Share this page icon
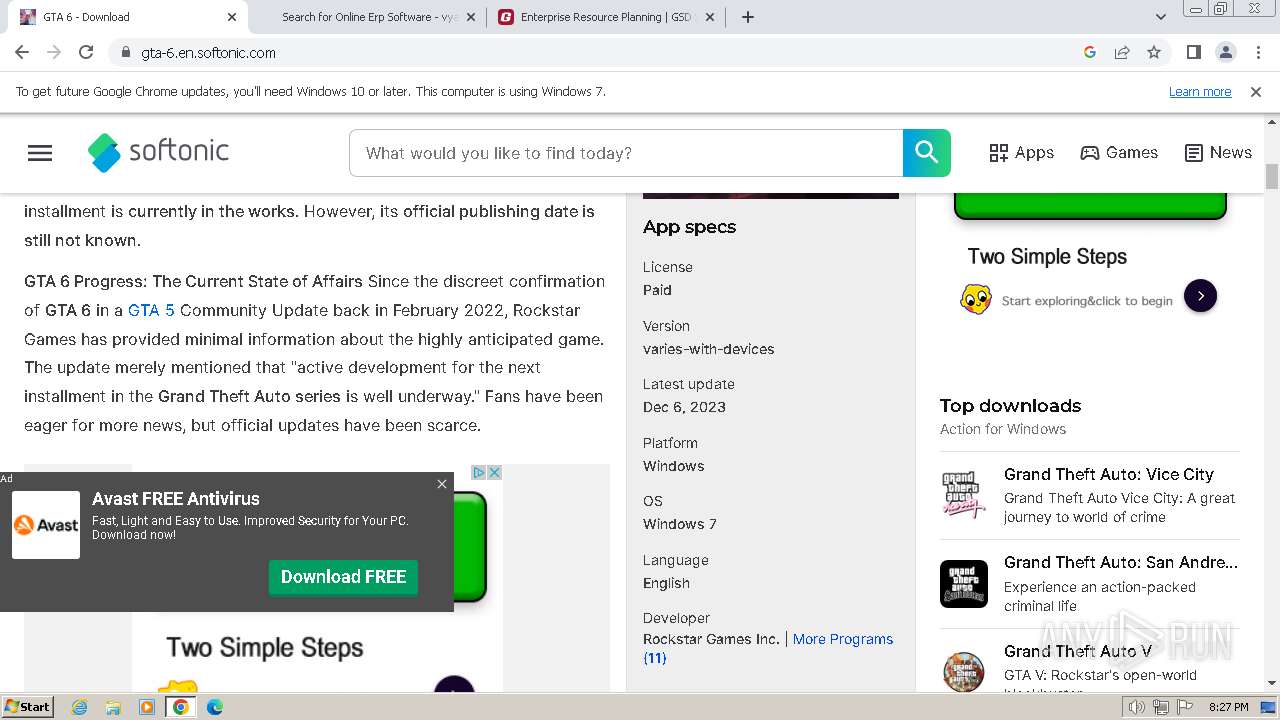1280x720 pixels. tap(1122, 52)
